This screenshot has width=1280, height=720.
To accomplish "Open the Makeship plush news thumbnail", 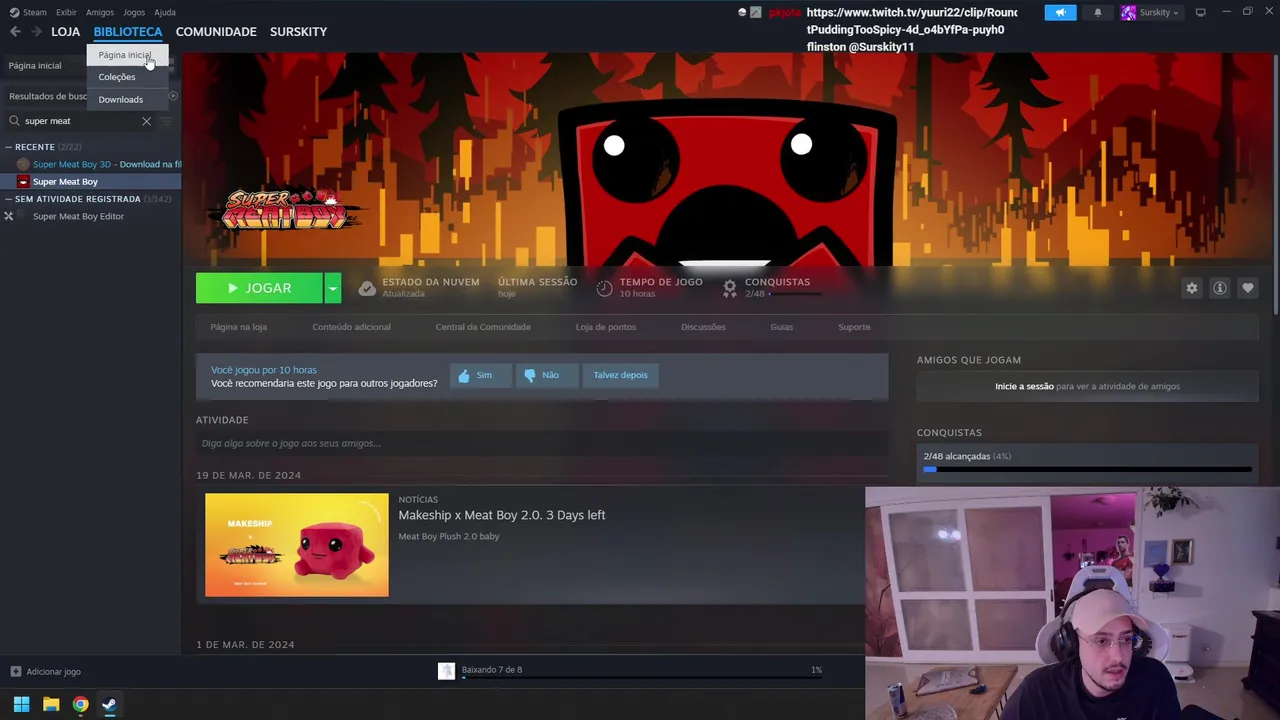I will pos(297,545).
